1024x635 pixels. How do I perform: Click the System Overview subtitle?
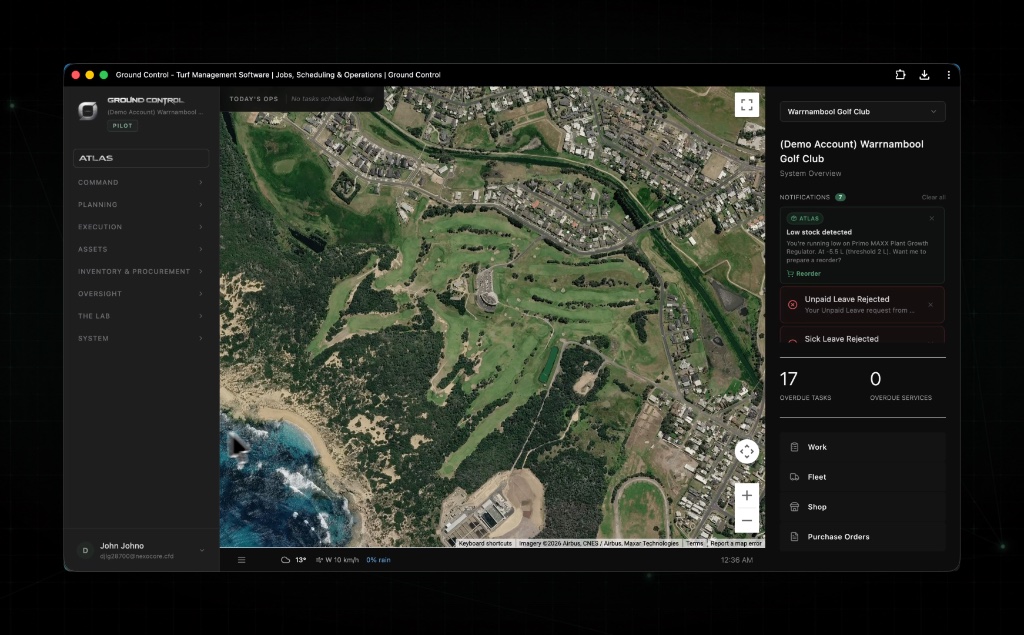[x=810, y=174]
